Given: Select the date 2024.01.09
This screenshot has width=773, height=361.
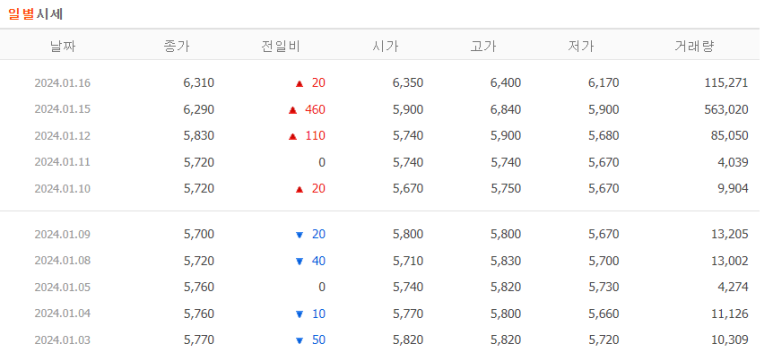Looking at the screenshot, I should coord(63,234).
